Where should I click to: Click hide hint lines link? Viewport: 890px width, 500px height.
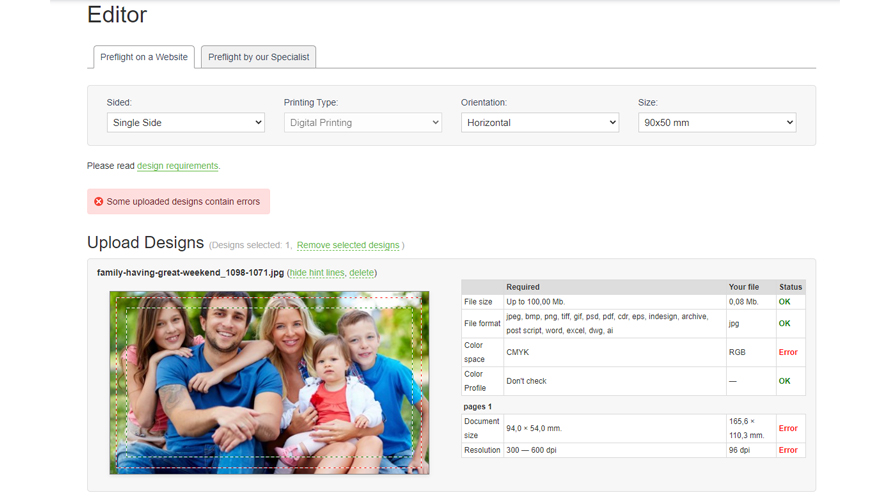coord(317,272)
